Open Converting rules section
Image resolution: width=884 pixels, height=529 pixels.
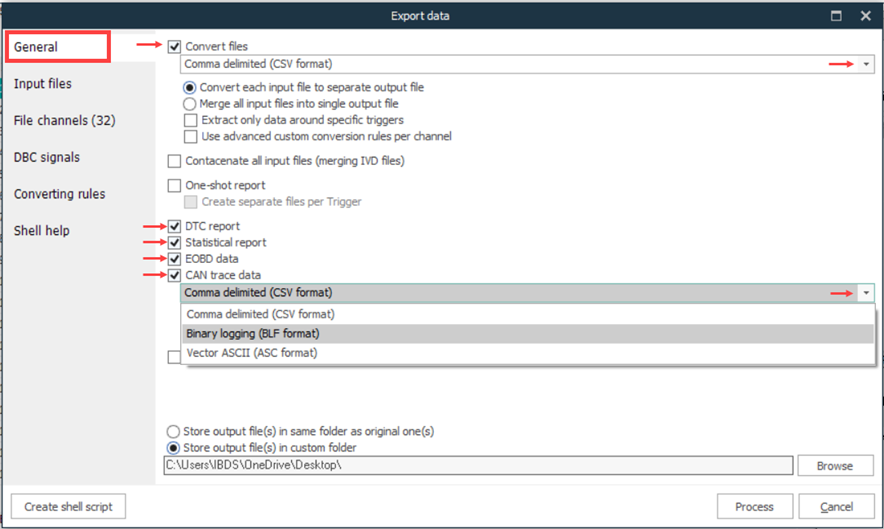59,193
